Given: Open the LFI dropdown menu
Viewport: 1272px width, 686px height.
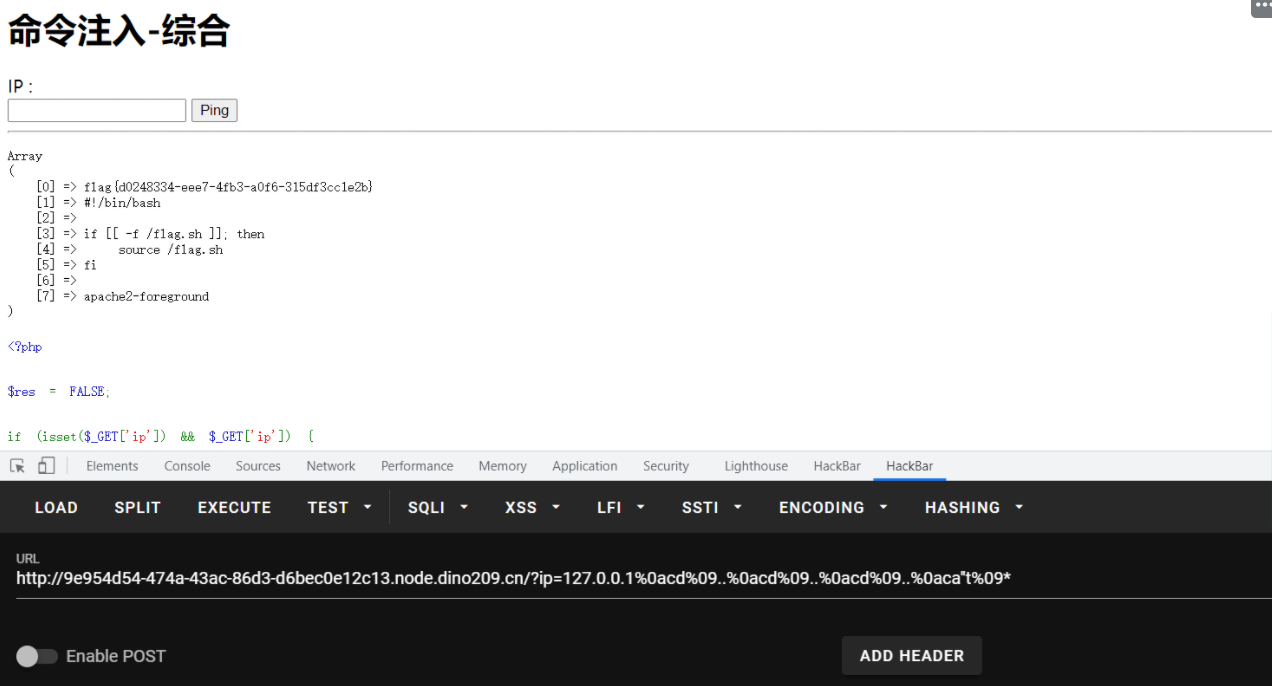Looking at the screenshot, I should point(621,508).
